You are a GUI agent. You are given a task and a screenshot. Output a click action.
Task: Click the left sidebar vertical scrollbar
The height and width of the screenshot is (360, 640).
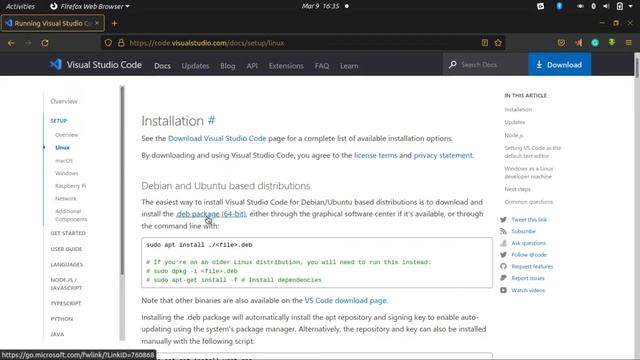(122, 180)
